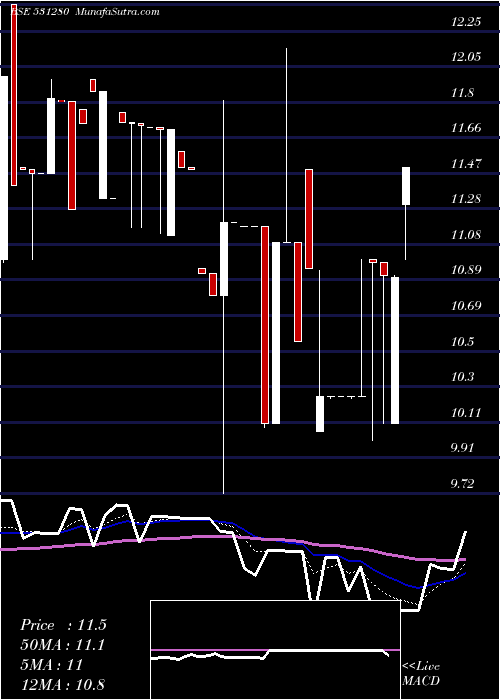Screen dimensions: 500x700
Task: Select the 11.8 price axis label
Action: (x=462, y=93)
